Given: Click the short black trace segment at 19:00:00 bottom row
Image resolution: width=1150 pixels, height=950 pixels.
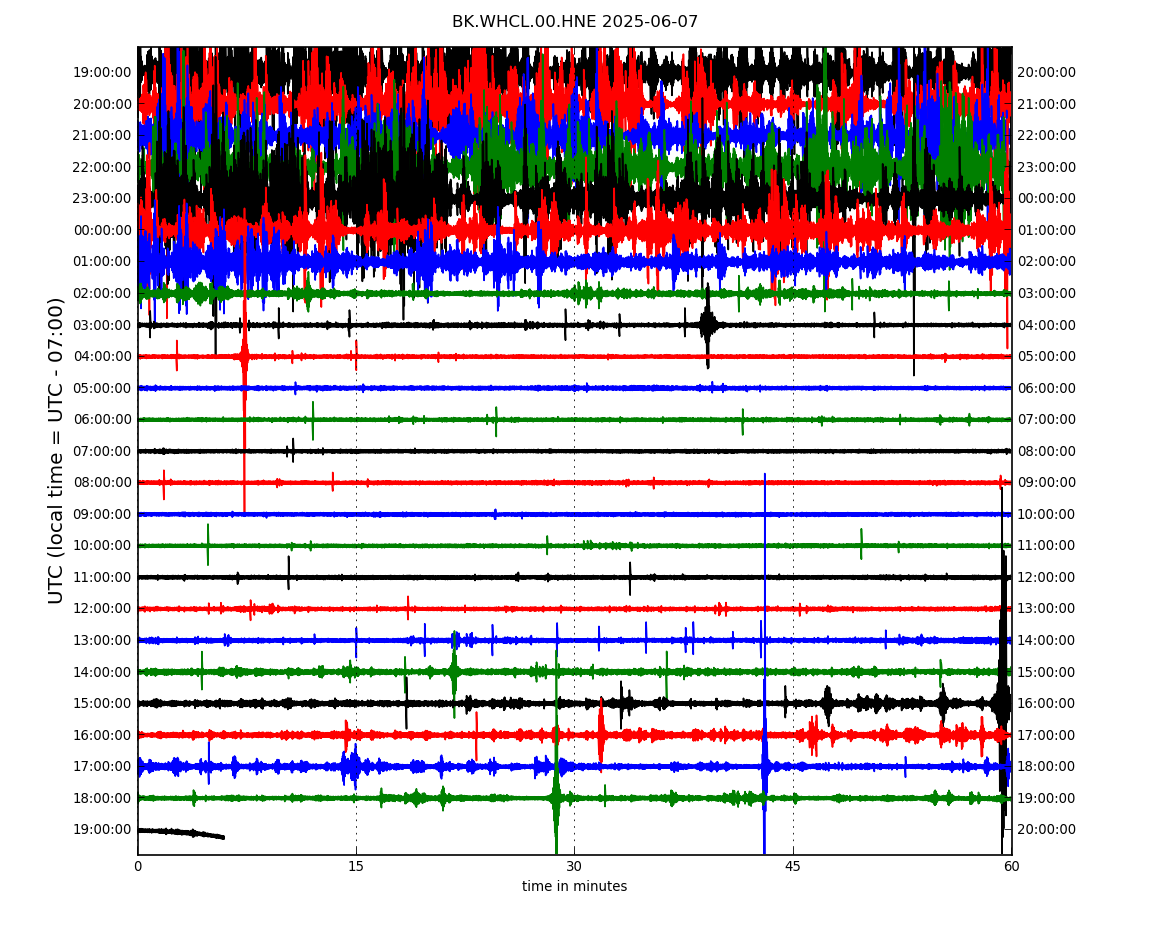Looking at the screenshot, I should 181,833.
